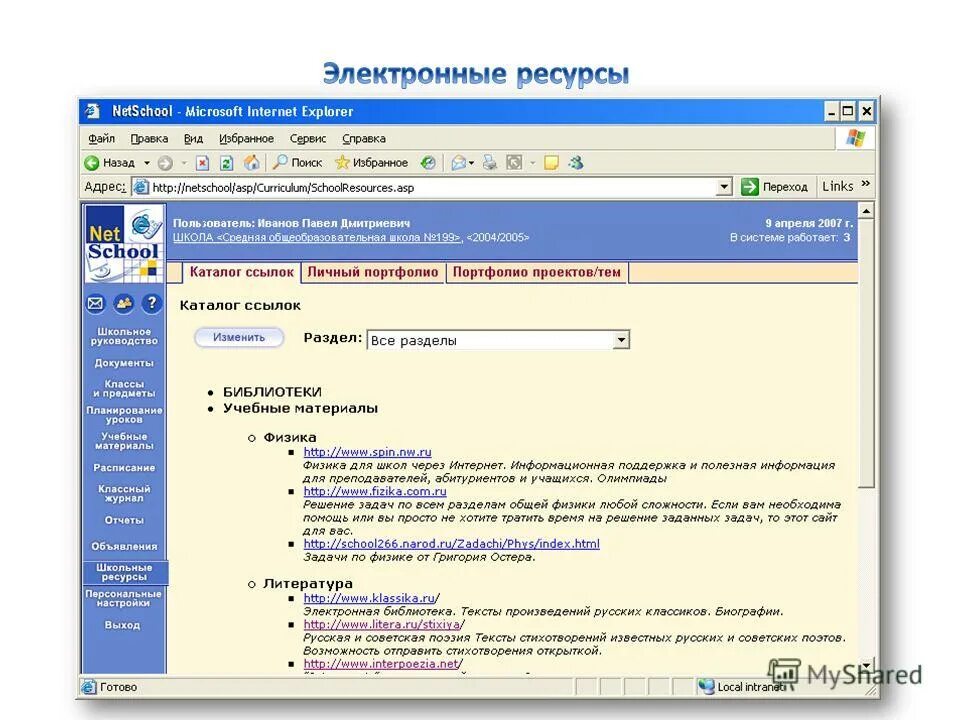Click the Изменить button
Image resolution: width=960 pixels, height=720 pixels.
tap(239, 337)
